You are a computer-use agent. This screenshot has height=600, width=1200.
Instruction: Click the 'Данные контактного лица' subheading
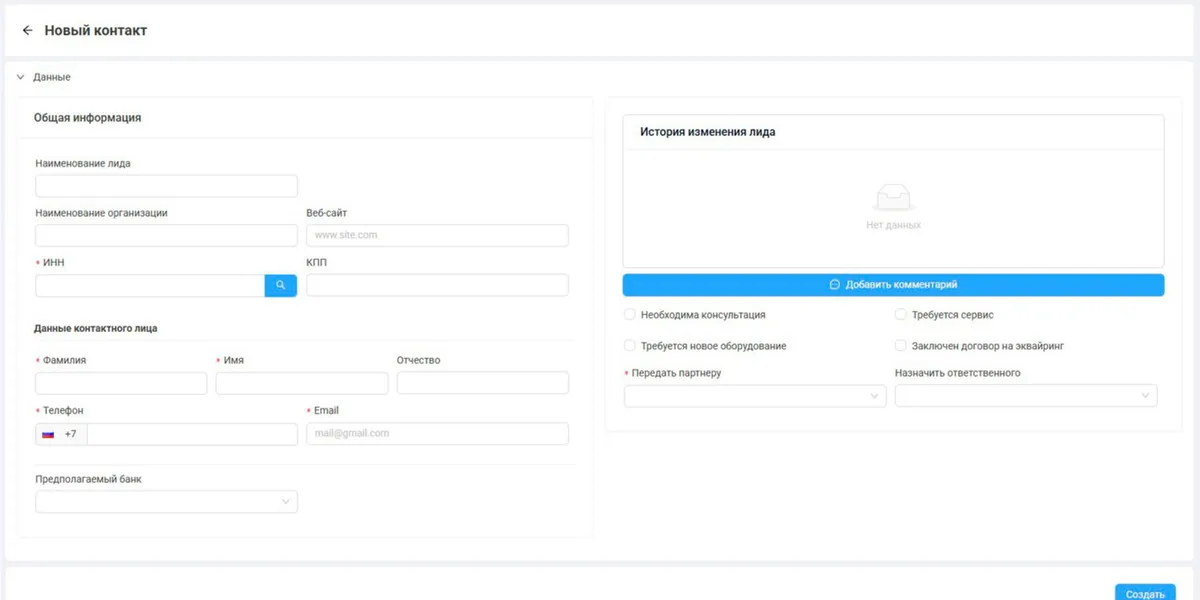click(x=95, y=328)
